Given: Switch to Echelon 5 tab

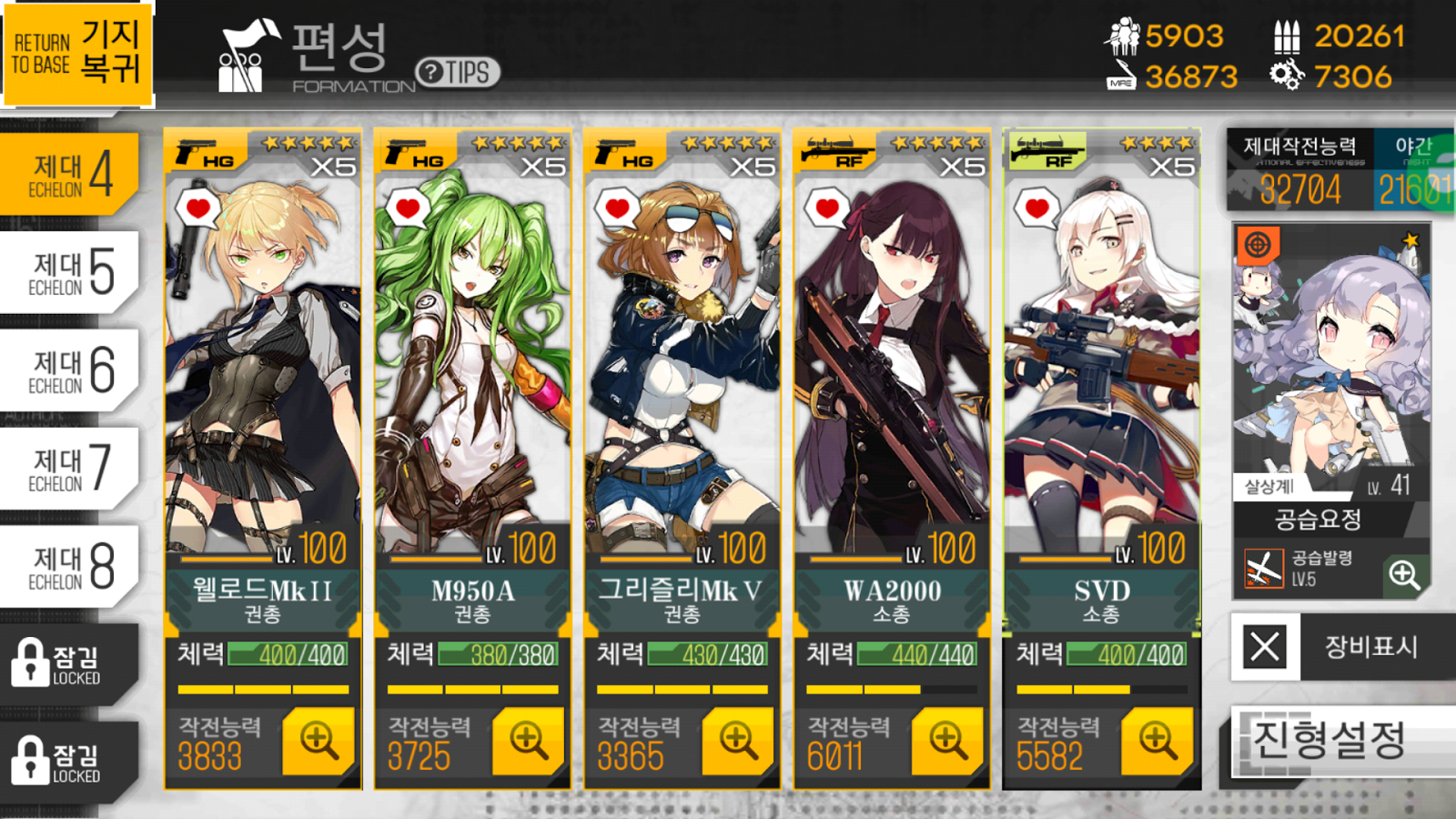Looking at the screenshot, I should click(71, 271).
